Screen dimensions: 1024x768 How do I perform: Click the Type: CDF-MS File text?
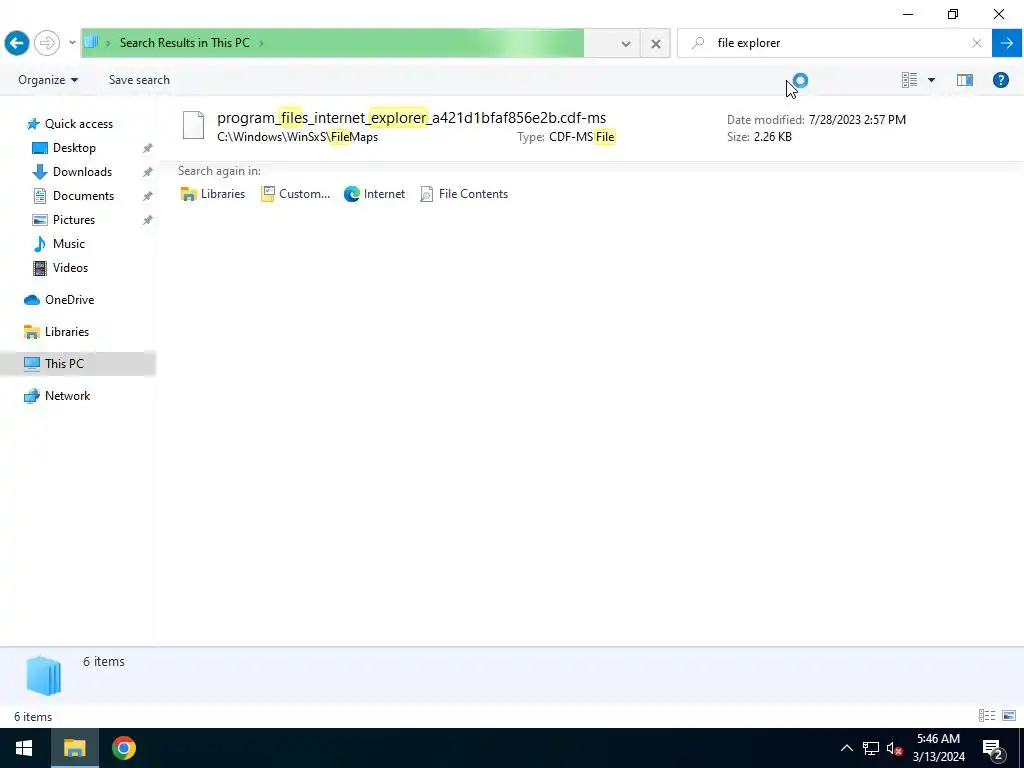pyautogui.click(x=566, y=137)
